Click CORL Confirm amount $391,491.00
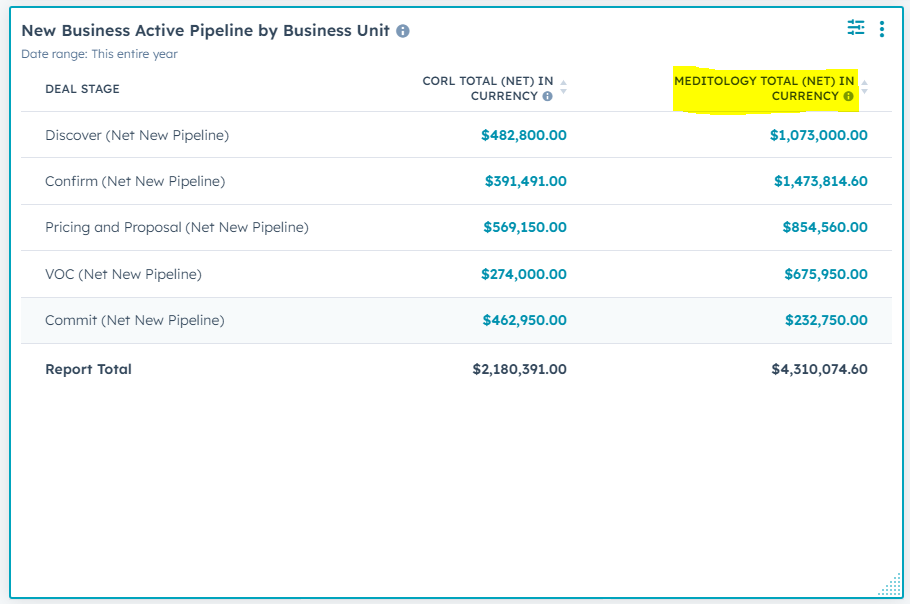This screenshot has width=910, height=604. click(525, 181)
